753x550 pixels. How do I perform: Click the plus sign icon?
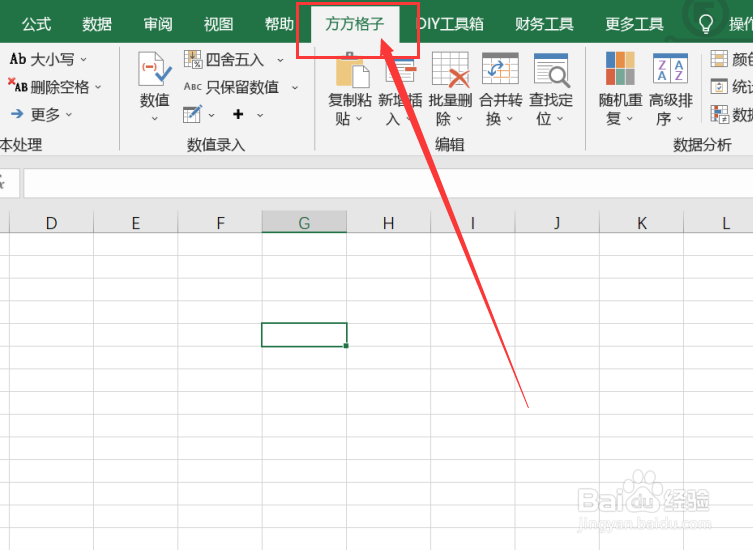(x=238, y=114)
